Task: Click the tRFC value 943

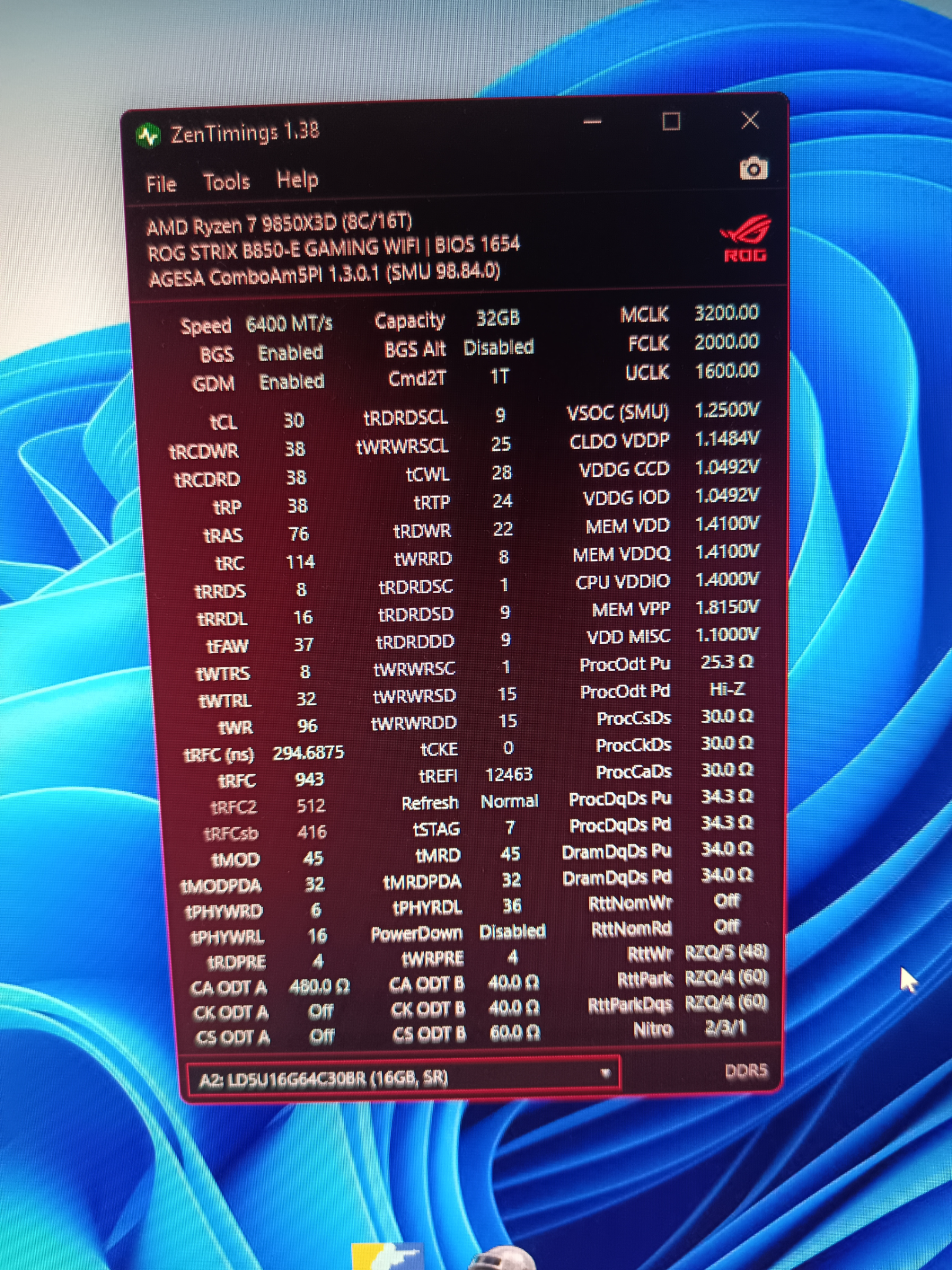Action: click(309, 779)
